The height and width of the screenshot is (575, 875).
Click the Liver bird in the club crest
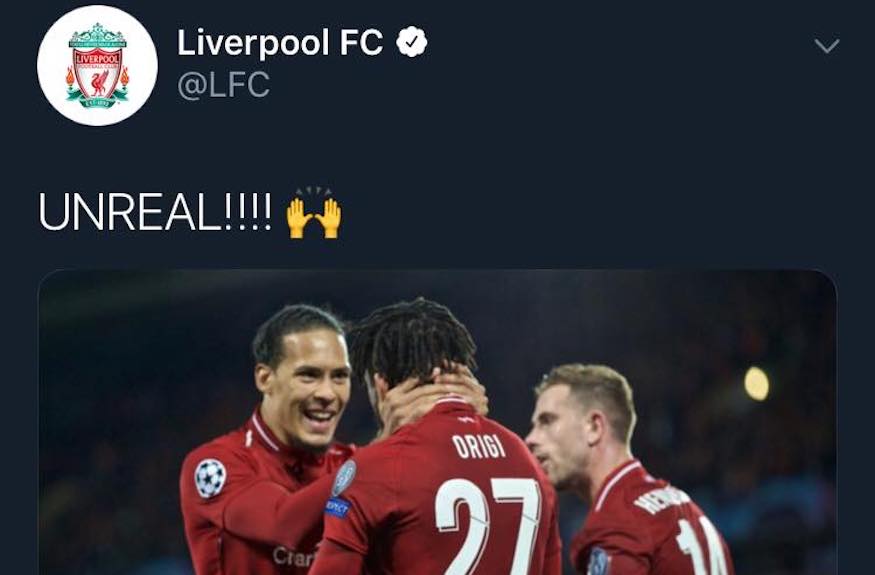pyautogui.click(x=99, y=84)
